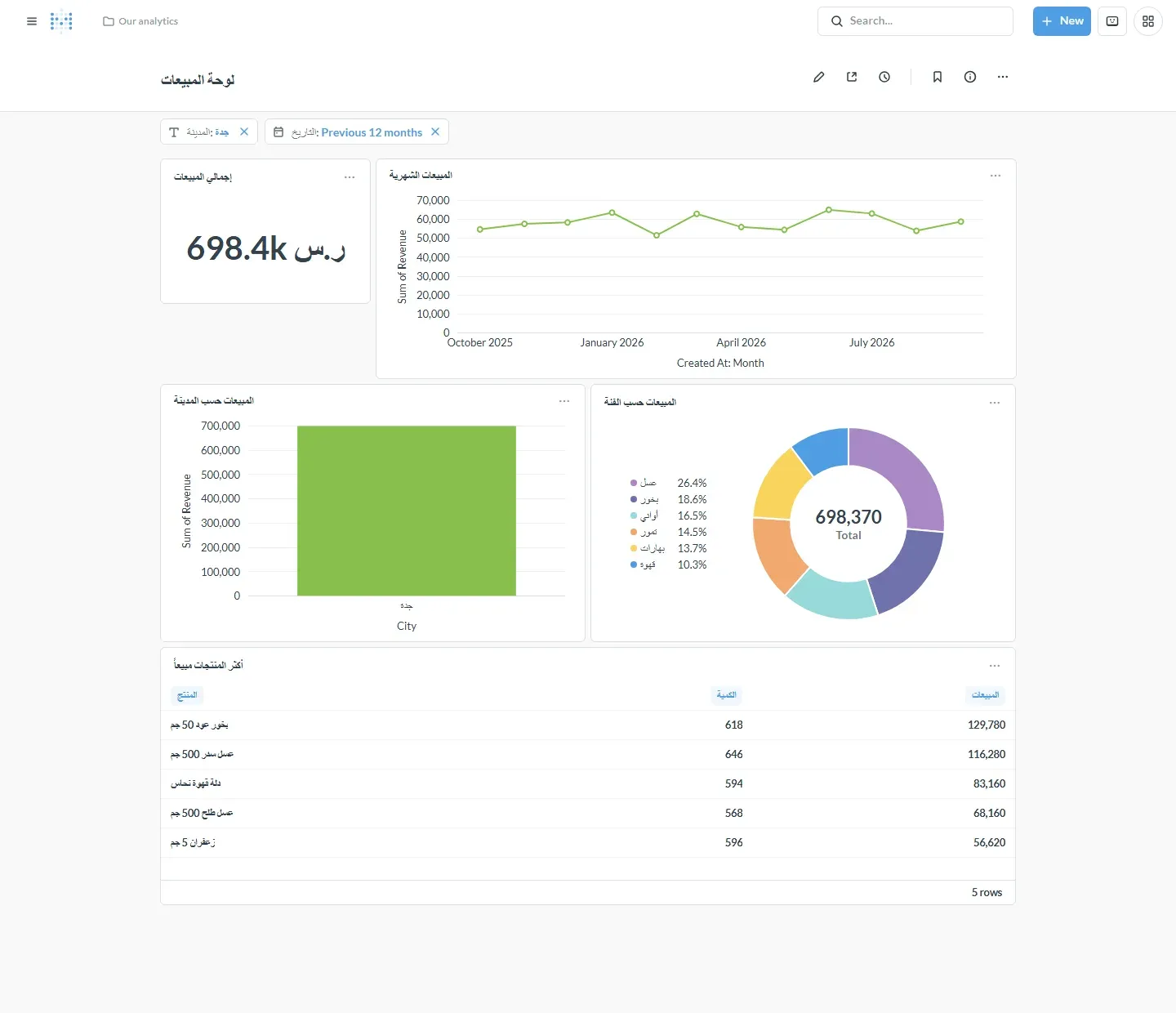Click the purple legend dot for عسل
The width and height of the screenshot is (1176, 1013).
click(634, 483)
